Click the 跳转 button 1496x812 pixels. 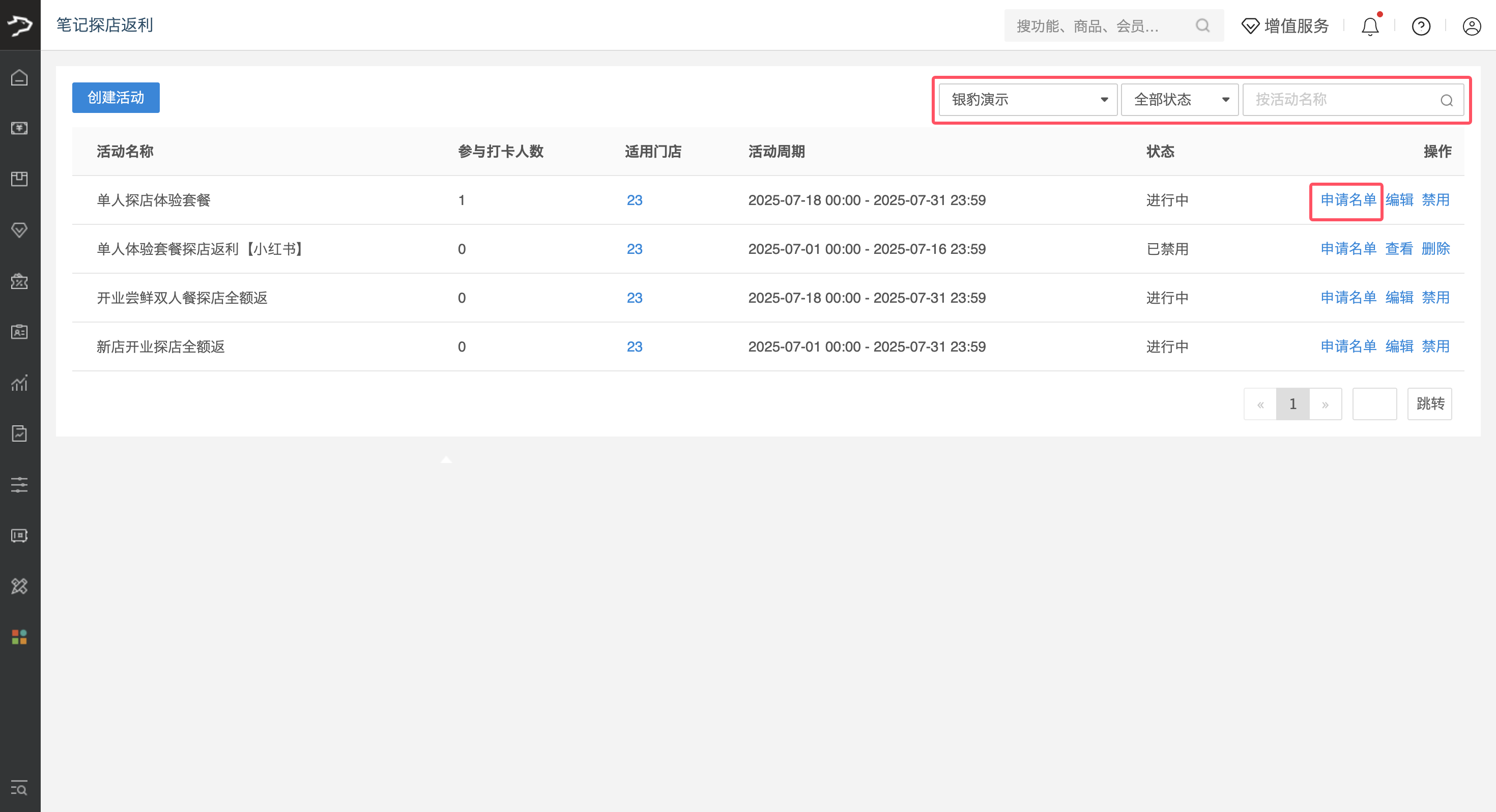tap(1430, 403)
